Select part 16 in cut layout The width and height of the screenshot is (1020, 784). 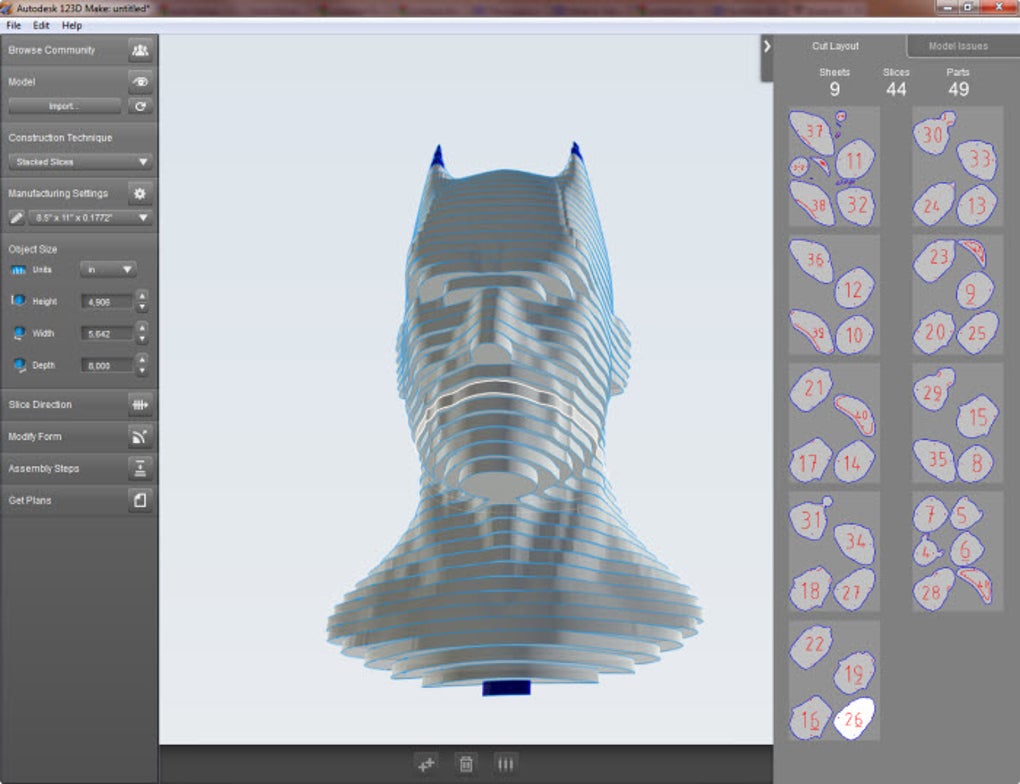coord(810,718)
